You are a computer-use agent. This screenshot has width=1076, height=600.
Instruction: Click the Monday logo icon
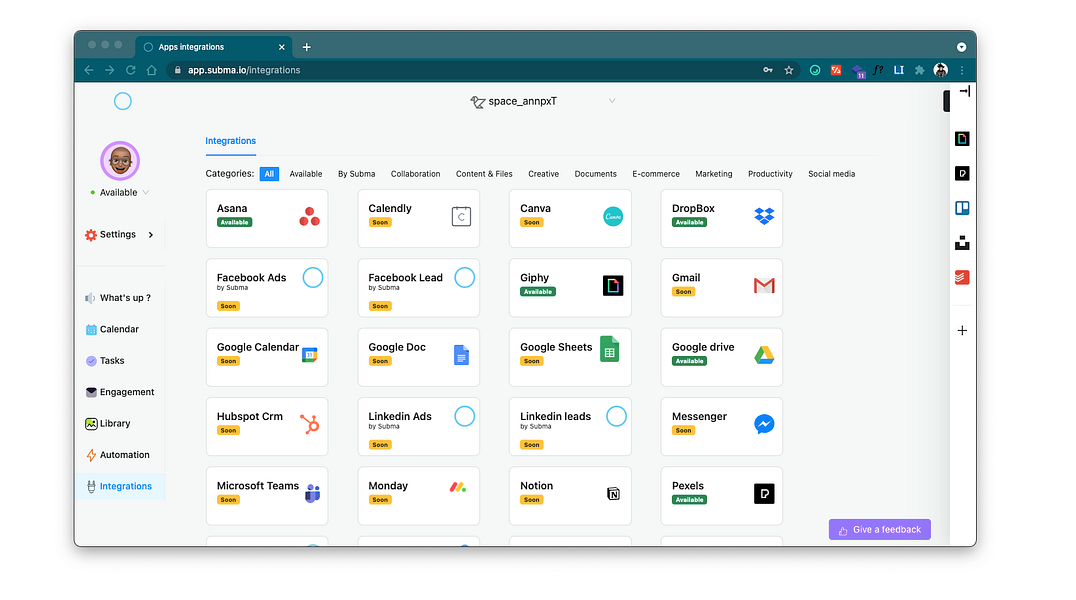coord(458,487)
